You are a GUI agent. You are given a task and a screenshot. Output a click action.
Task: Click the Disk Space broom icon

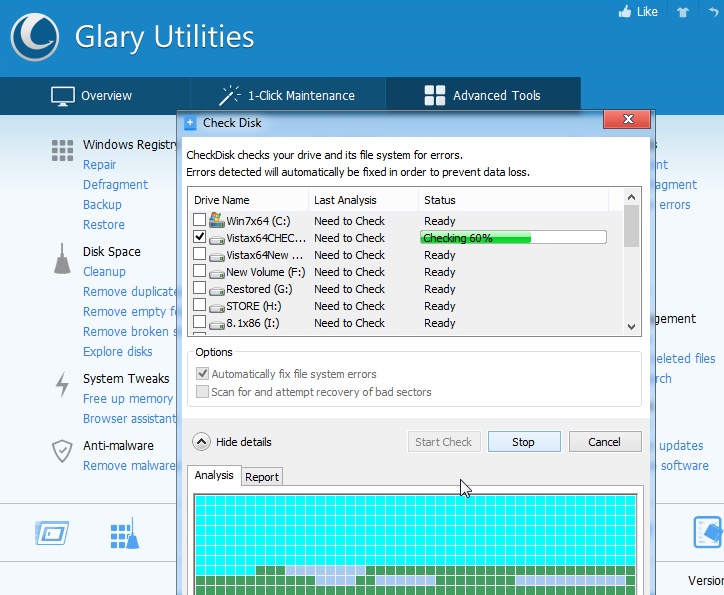point(62,258)
